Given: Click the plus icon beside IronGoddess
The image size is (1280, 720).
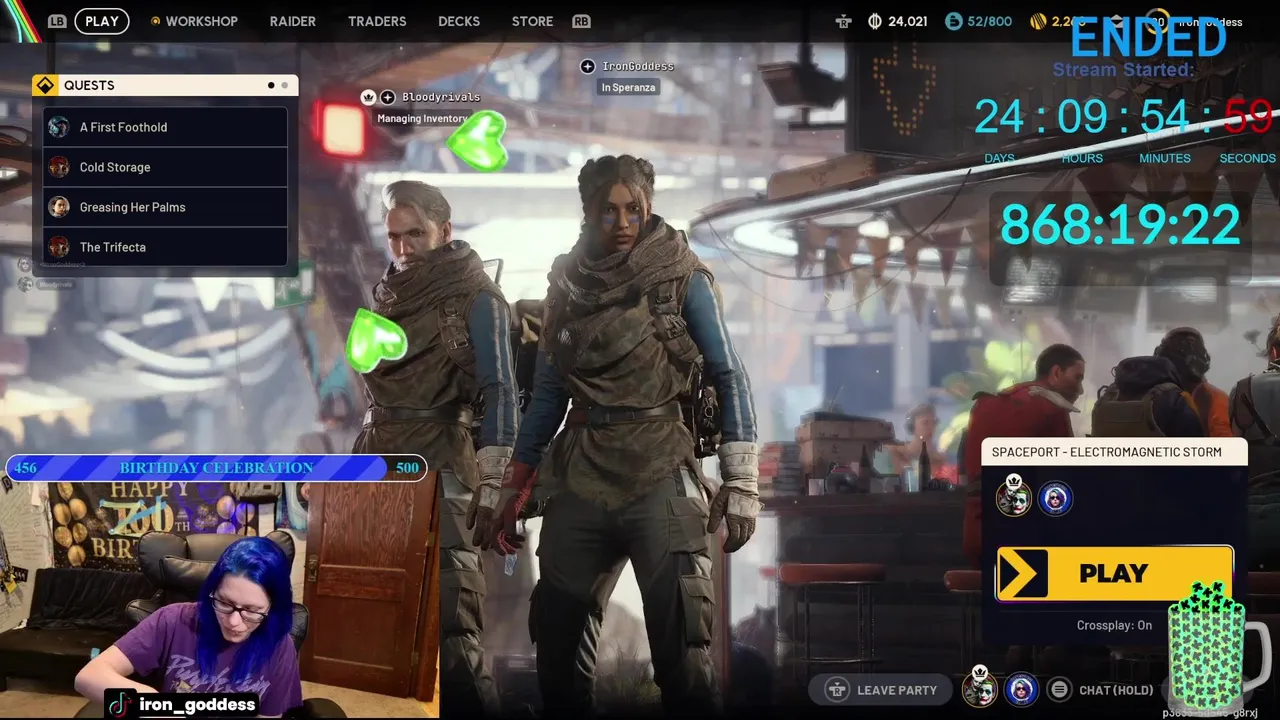Looking at the screenshot, I should tap(587, 66).
